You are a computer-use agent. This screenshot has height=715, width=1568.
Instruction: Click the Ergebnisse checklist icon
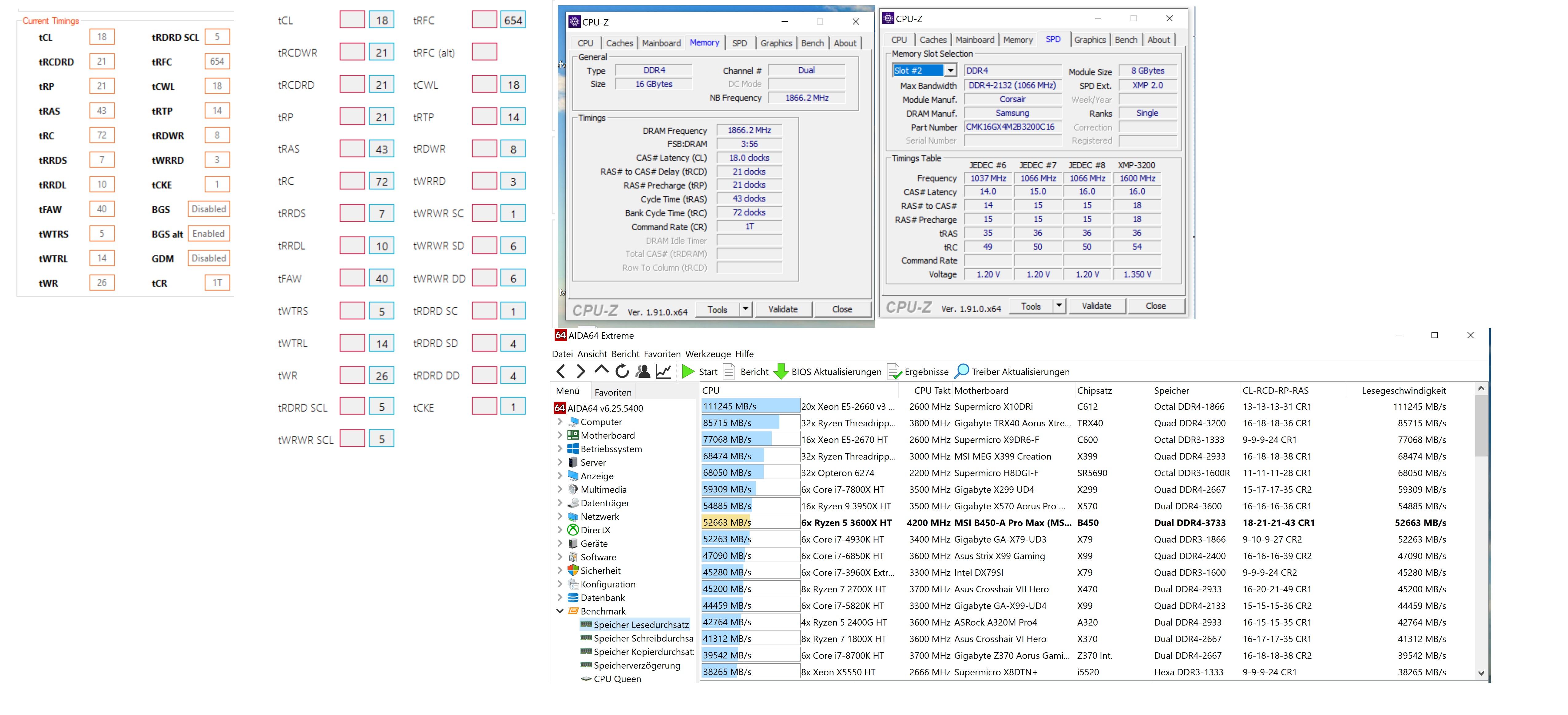pos(894,371)
